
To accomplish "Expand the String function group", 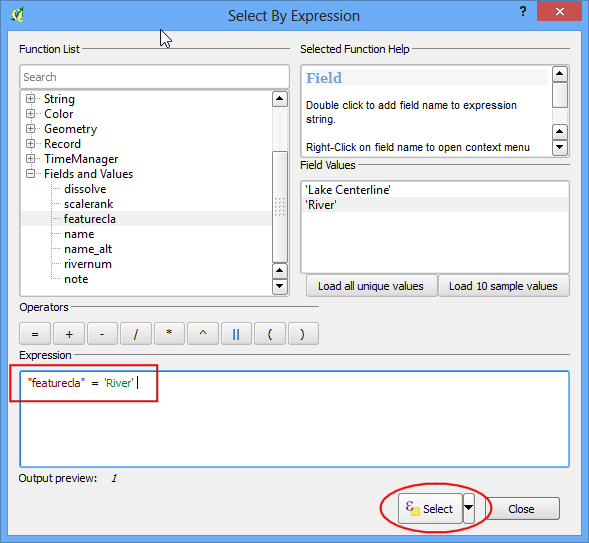I will pos(30,99).
